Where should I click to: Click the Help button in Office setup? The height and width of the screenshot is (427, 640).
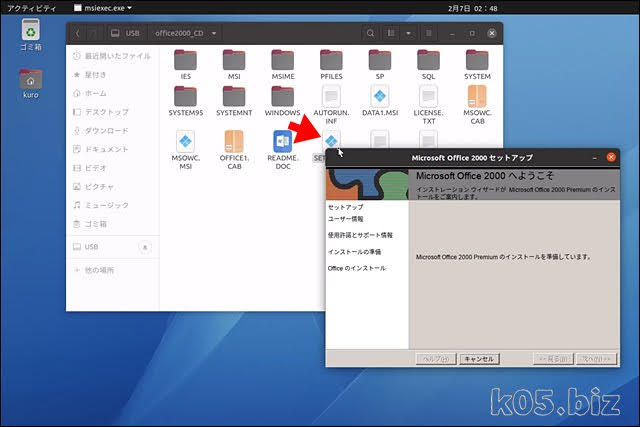[x=436, y=359]
